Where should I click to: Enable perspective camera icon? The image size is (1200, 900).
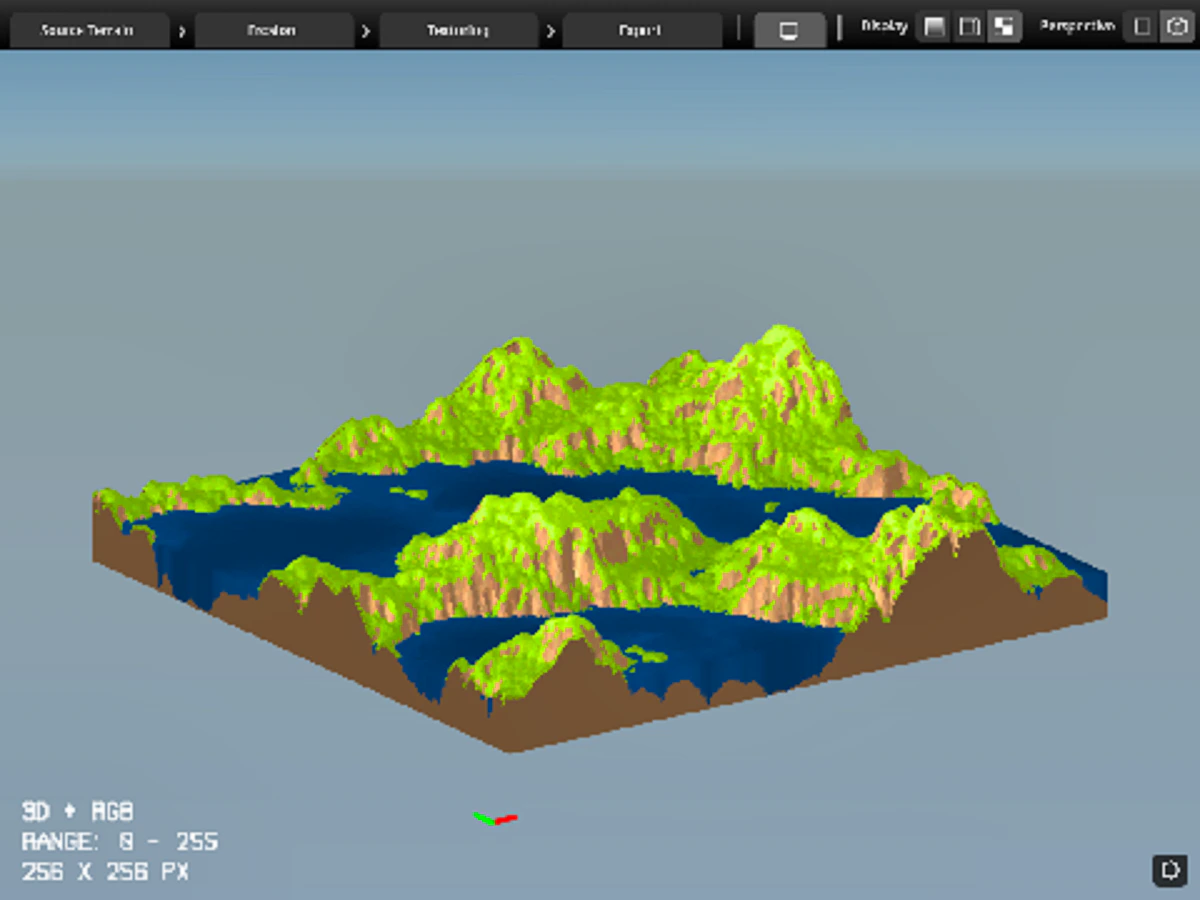pos(1175,27)
